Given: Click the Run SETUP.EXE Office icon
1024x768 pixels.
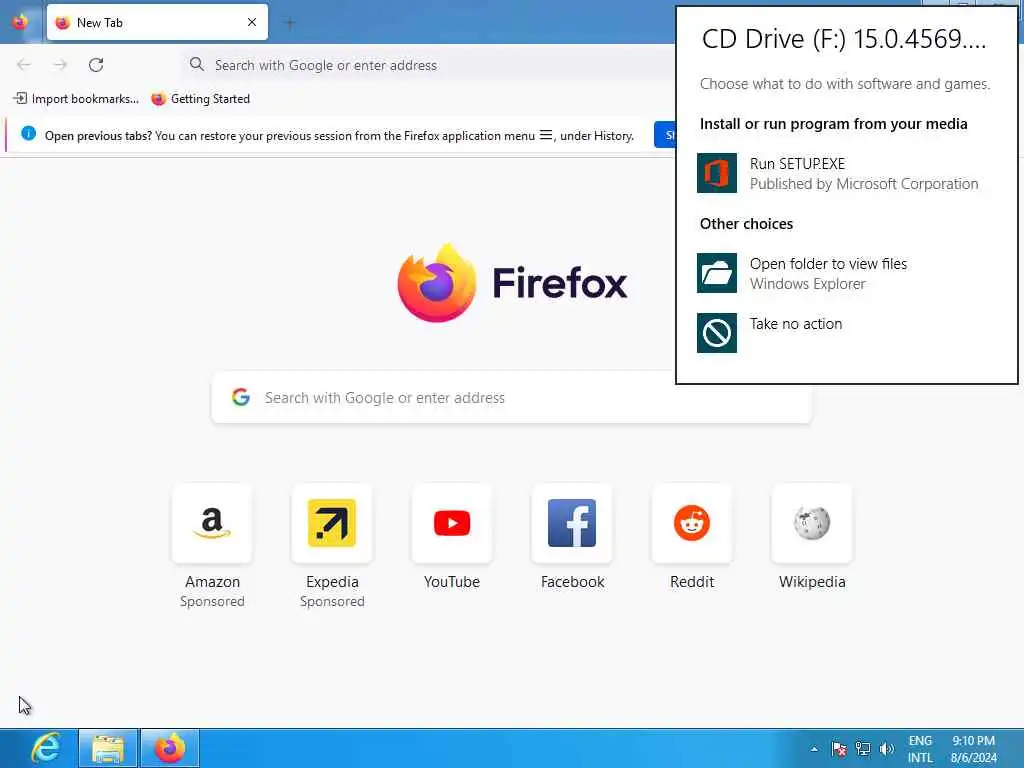Looking at the screenshot, I should pos(716,173).
